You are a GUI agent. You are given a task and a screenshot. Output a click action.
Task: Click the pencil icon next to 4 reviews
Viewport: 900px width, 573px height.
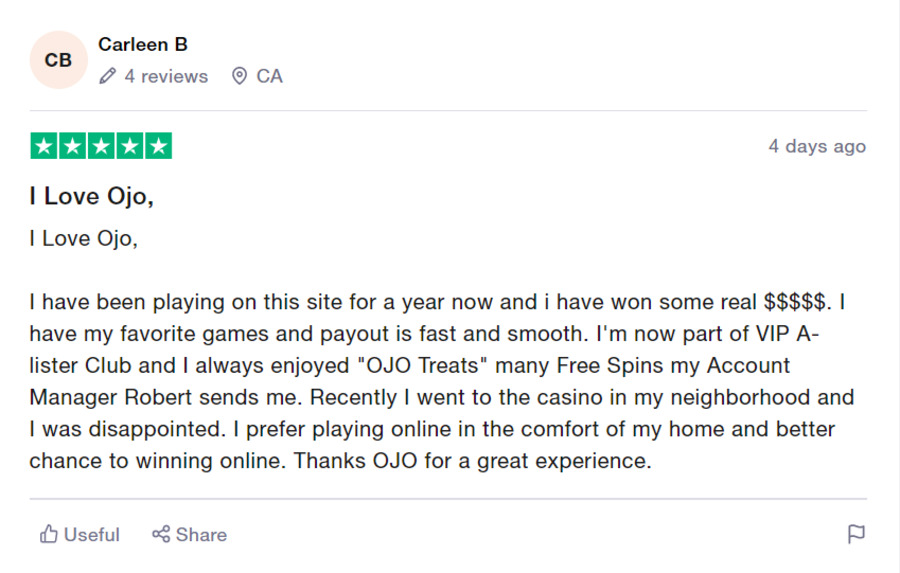(x=107, y=76)
